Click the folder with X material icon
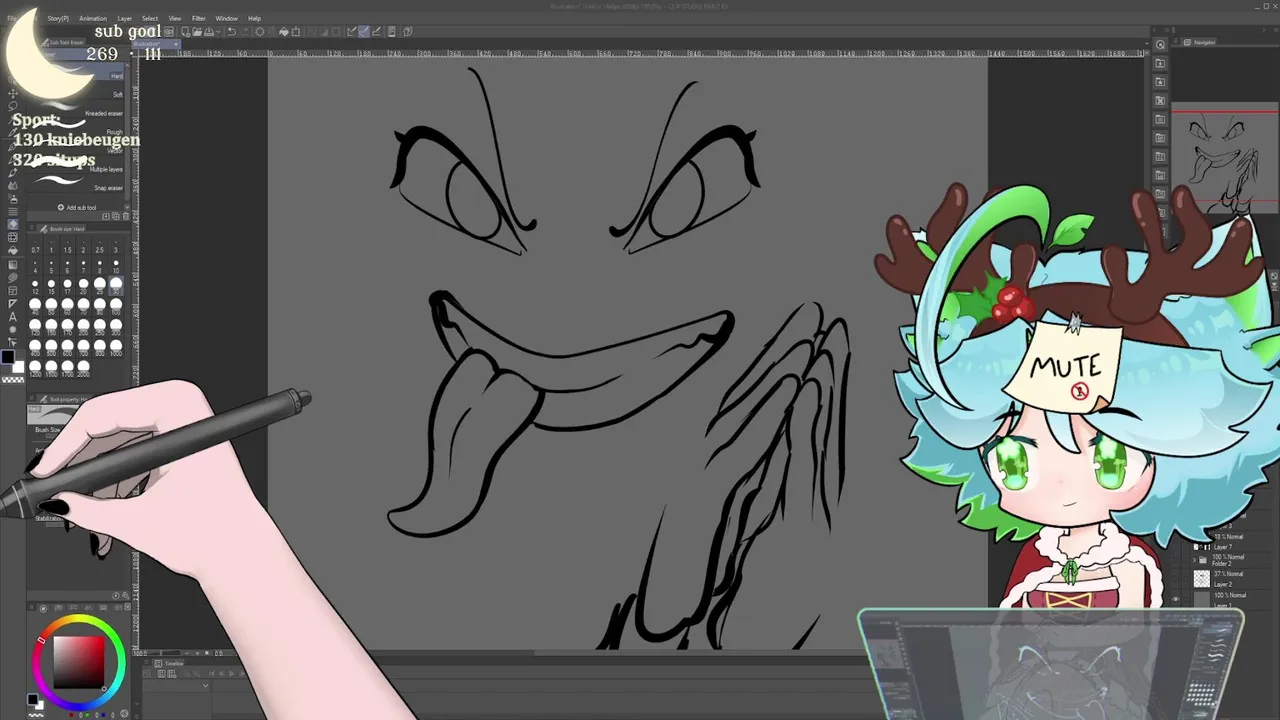Image resolution: width=1280 pixels, height=720 pixels. (x=1160, y=101)
